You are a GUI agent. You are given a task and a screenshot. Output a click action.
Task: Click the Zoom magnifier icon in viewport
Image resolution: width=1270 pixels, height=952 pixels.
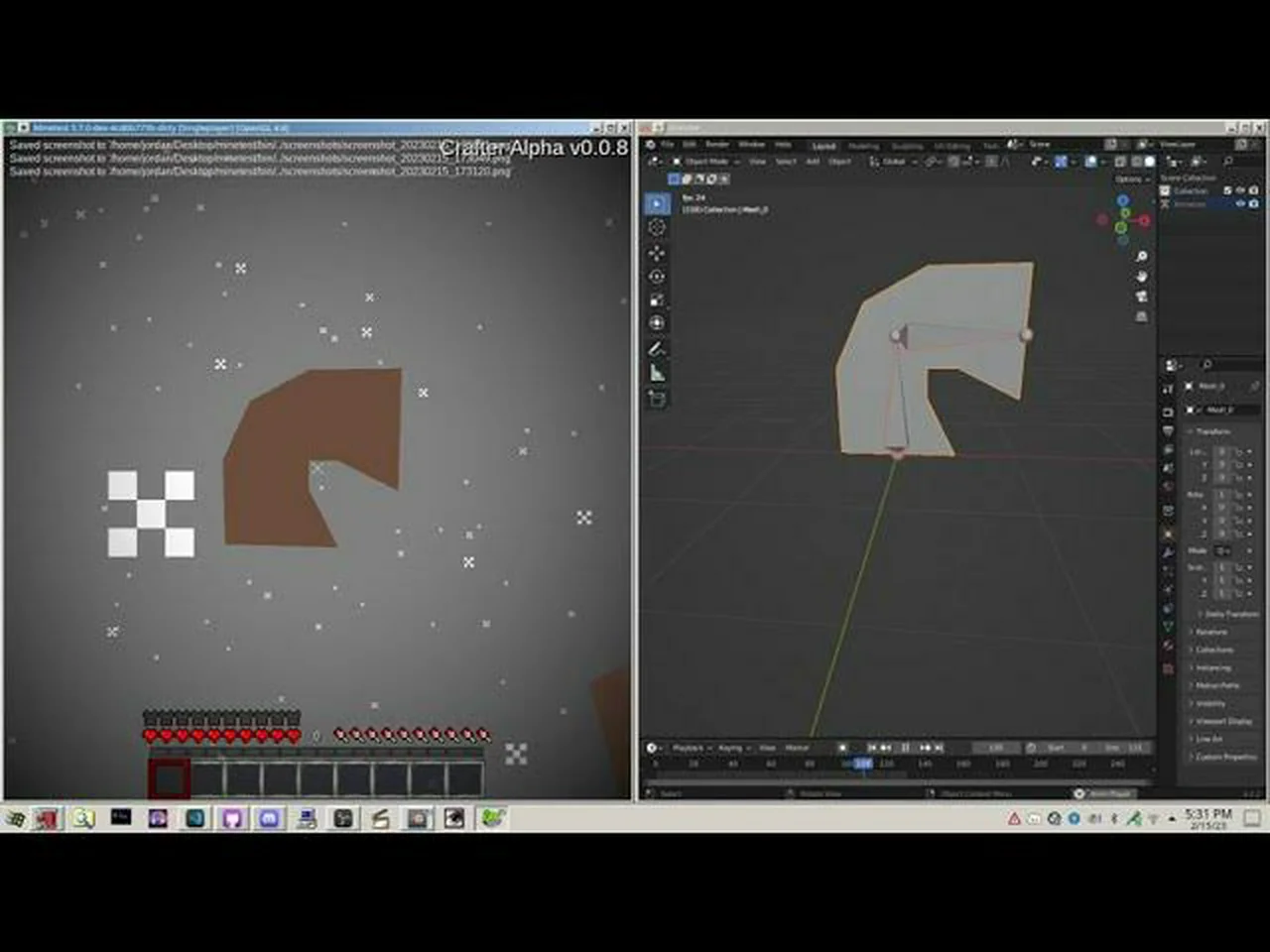[1141, 257]
